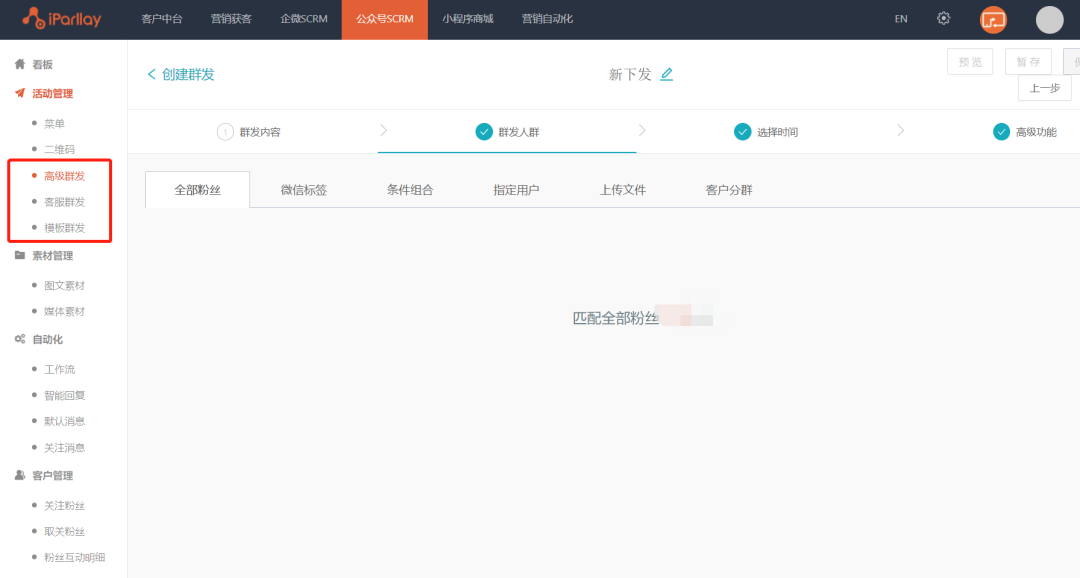This screenshot has height=578, width=1080.
Task: Open 模板群发 in the sidebar
Action: (x=65, y=228)
